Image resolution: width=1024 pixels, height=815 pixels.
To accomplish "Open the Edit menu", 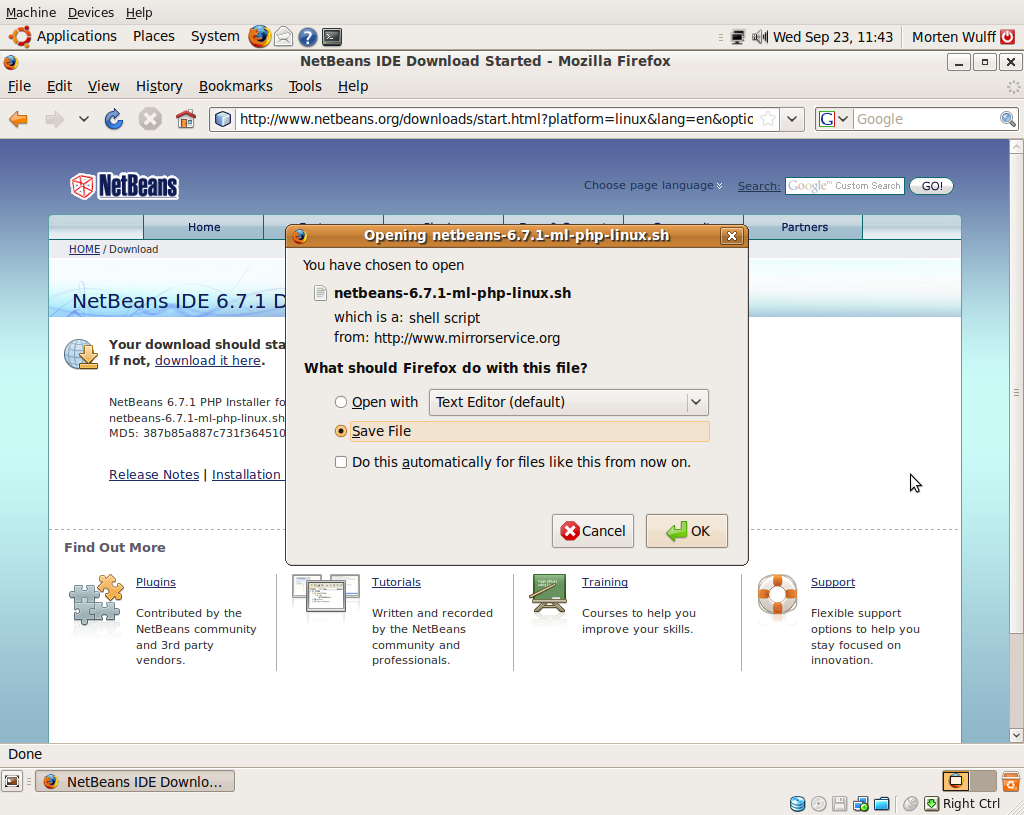I will click(59, 86).
